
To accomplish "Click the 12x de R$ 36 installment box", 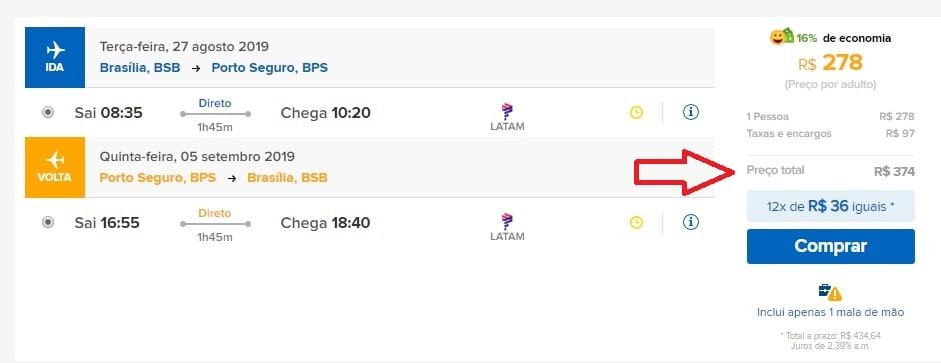I will click(831, 206).
